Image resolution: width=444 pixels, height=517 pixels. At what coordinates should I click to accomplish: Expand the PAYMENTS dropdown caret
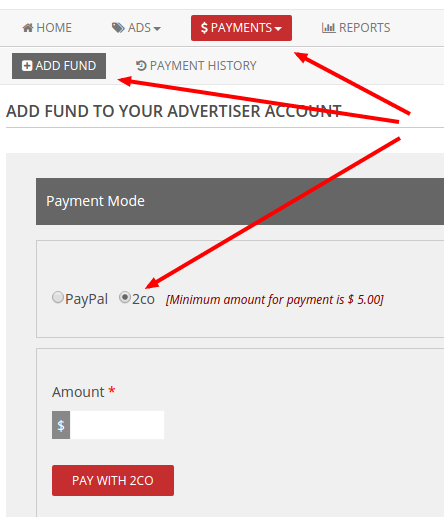(278, 29)
